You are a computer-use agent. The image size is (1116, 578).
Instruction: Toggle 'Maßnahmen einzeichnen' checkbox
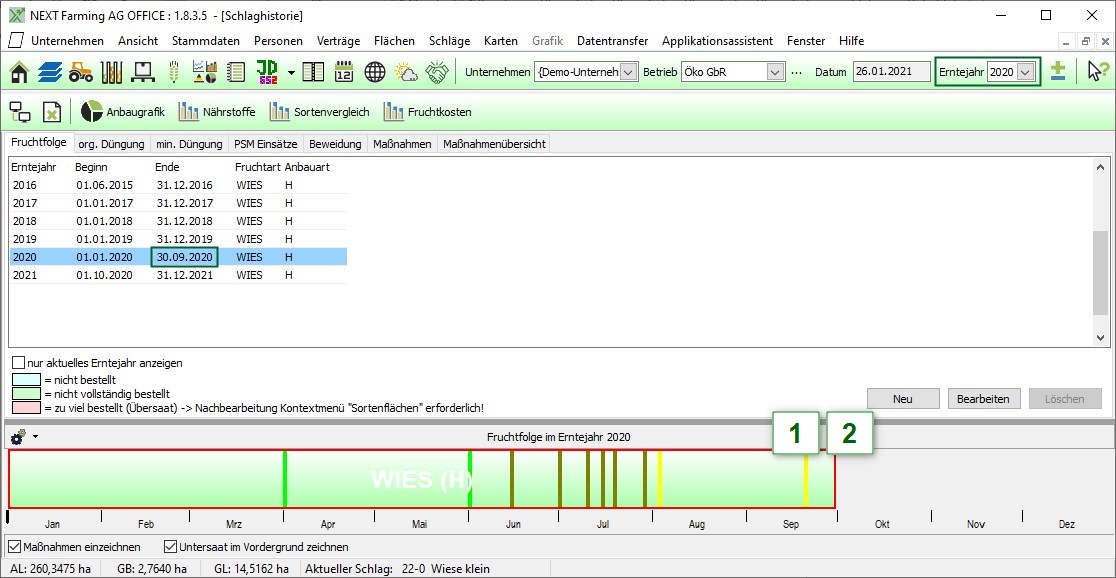[x=14, y=547]
